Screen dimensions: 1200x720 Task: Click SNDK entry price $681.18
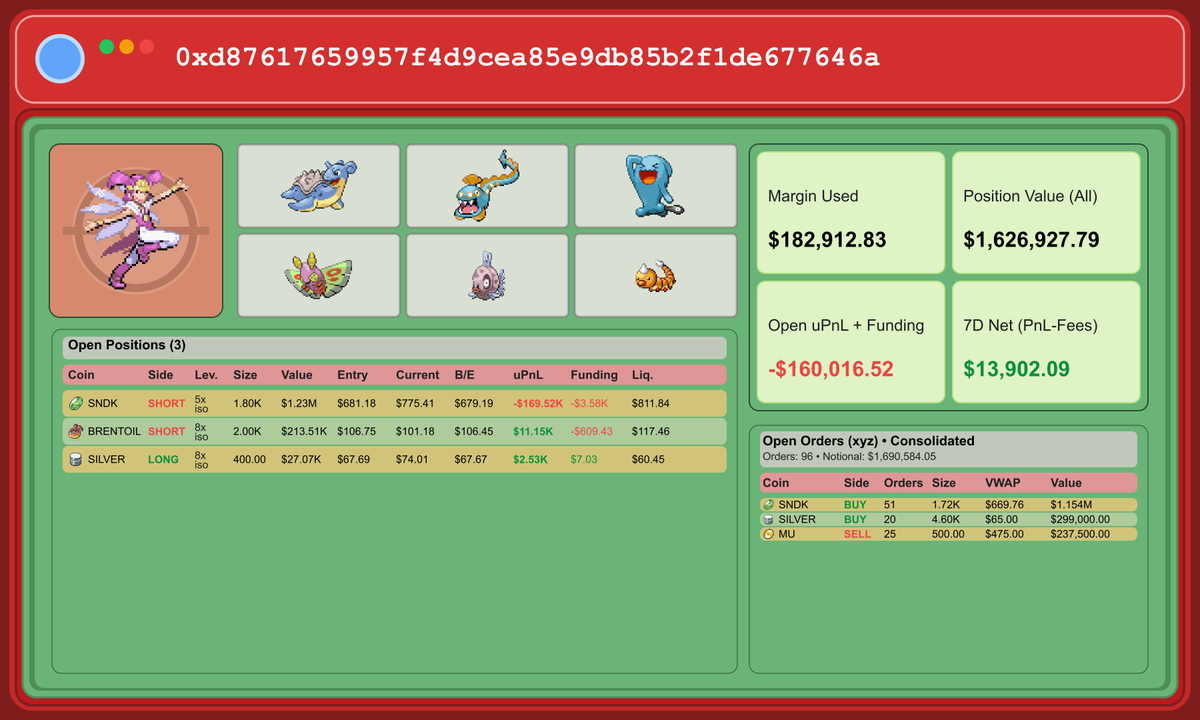tap(357, 403)
